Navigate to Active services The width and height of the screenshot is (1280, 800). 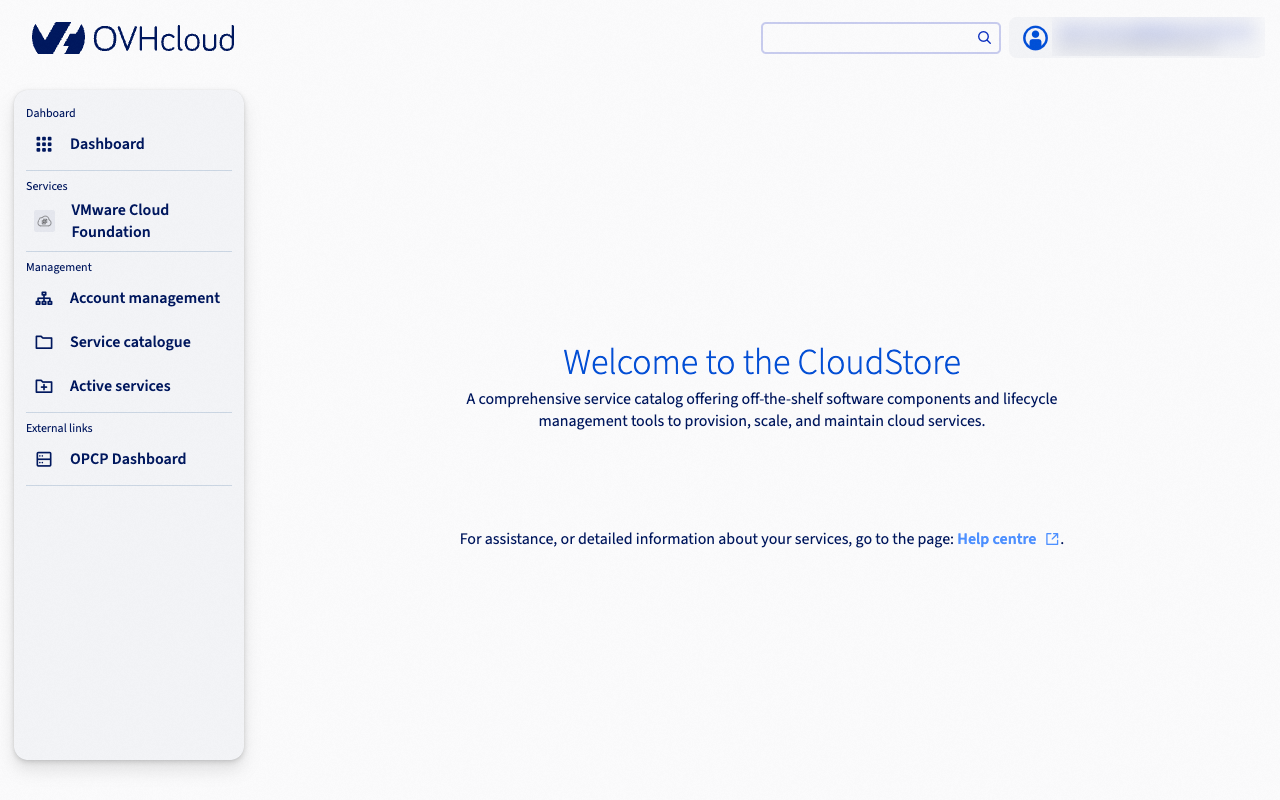pos(120,385)
